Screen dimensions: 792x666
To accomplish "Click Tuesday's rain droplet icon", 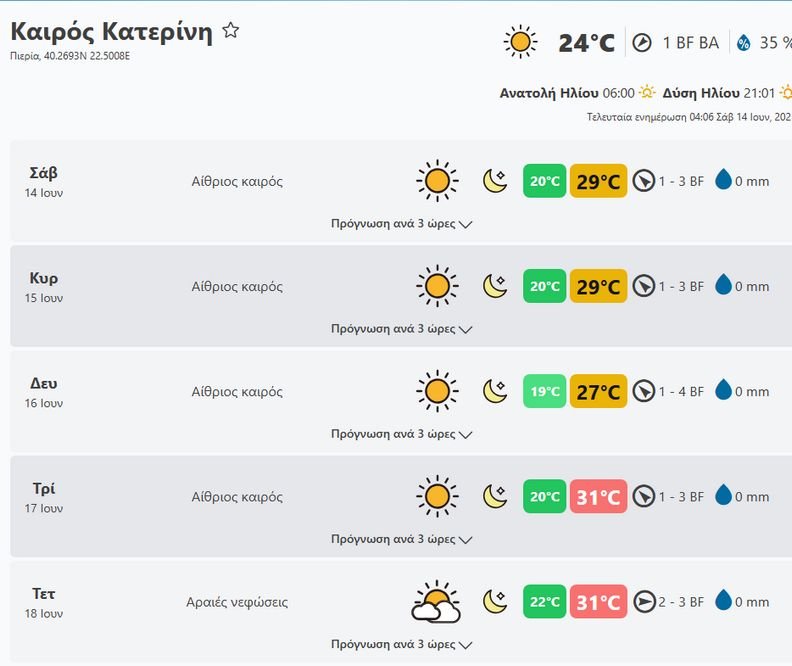I will tap(723, 497).
